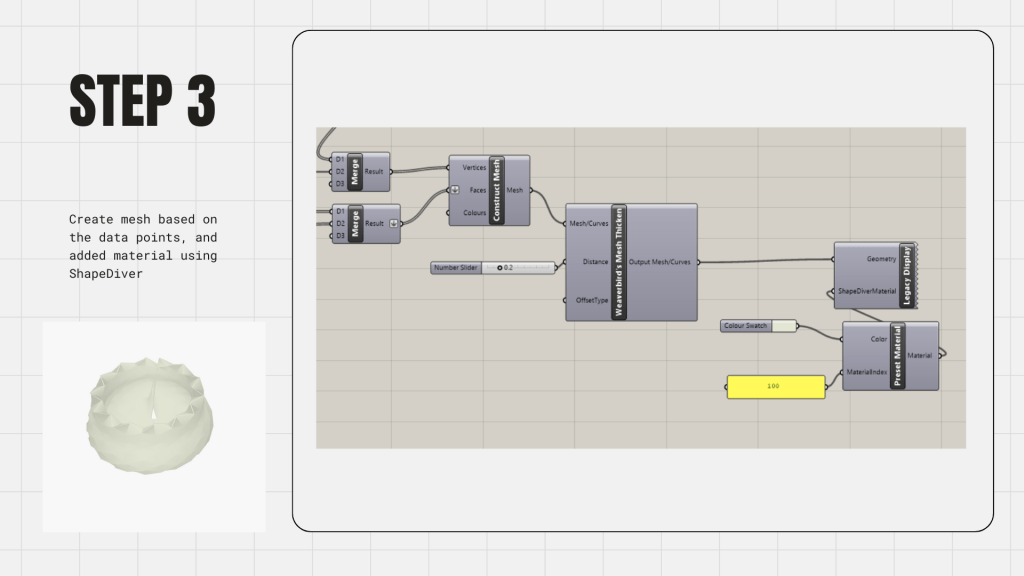Select the Preset Material component
The height and width of the screenshot is (576, 1024).
897,355
